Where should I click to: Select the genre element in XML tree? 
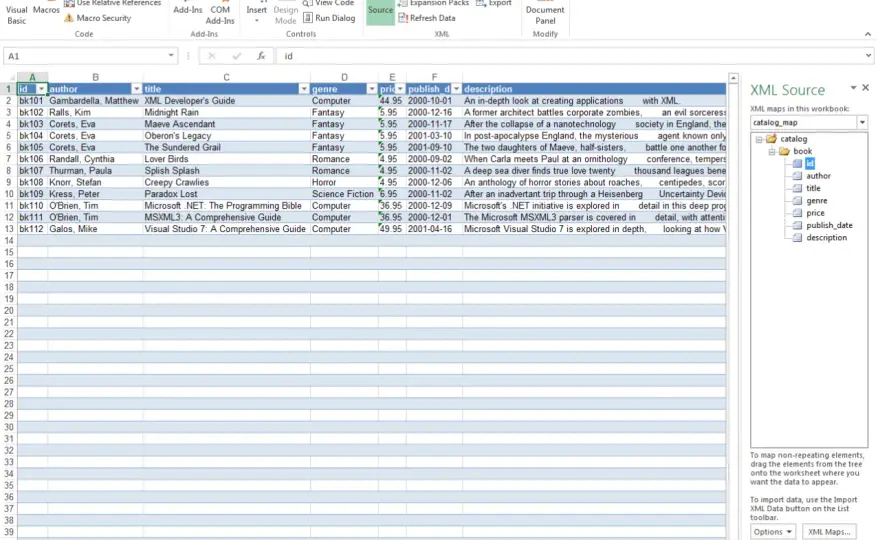817,200
